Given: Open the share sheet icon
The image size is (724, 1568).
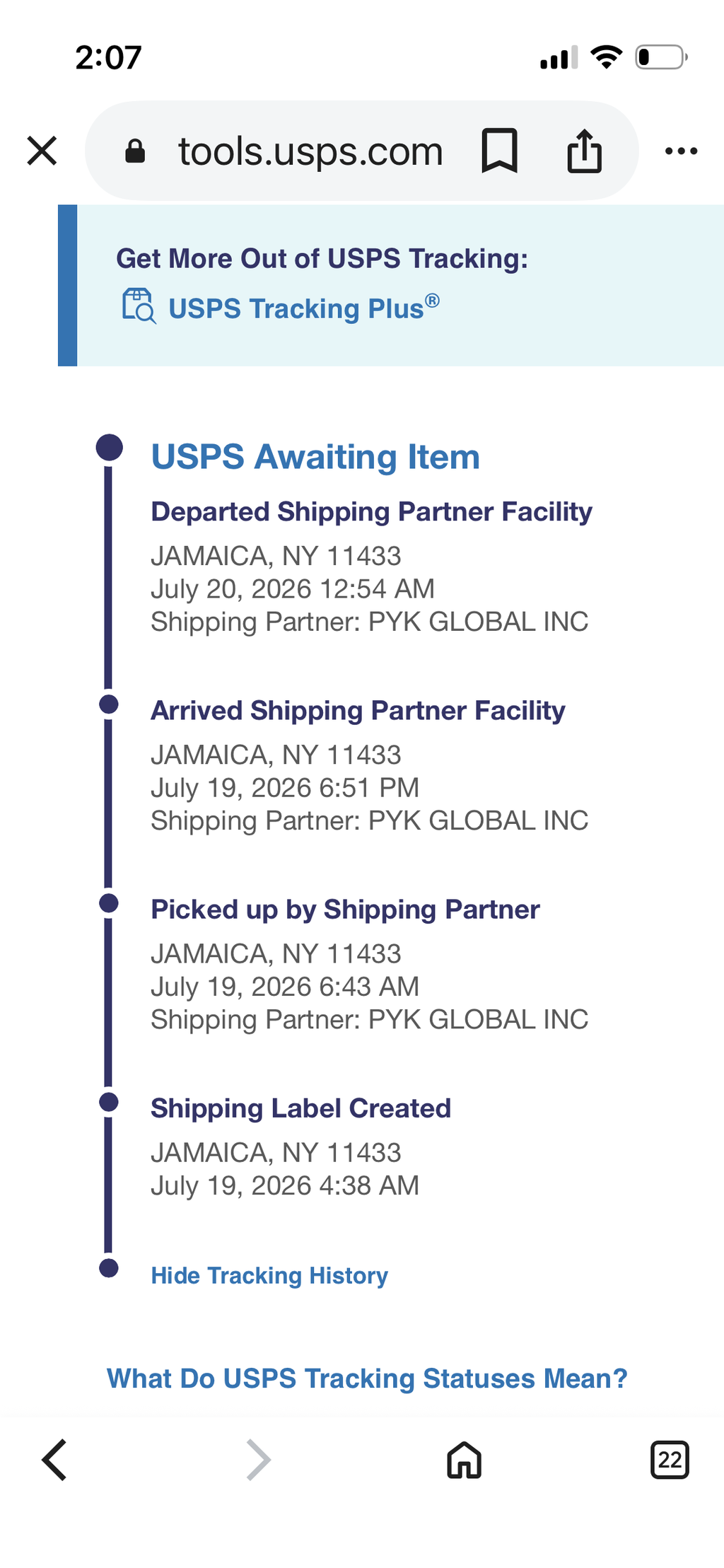Looking at the screenshot, I should coord(584,151).
